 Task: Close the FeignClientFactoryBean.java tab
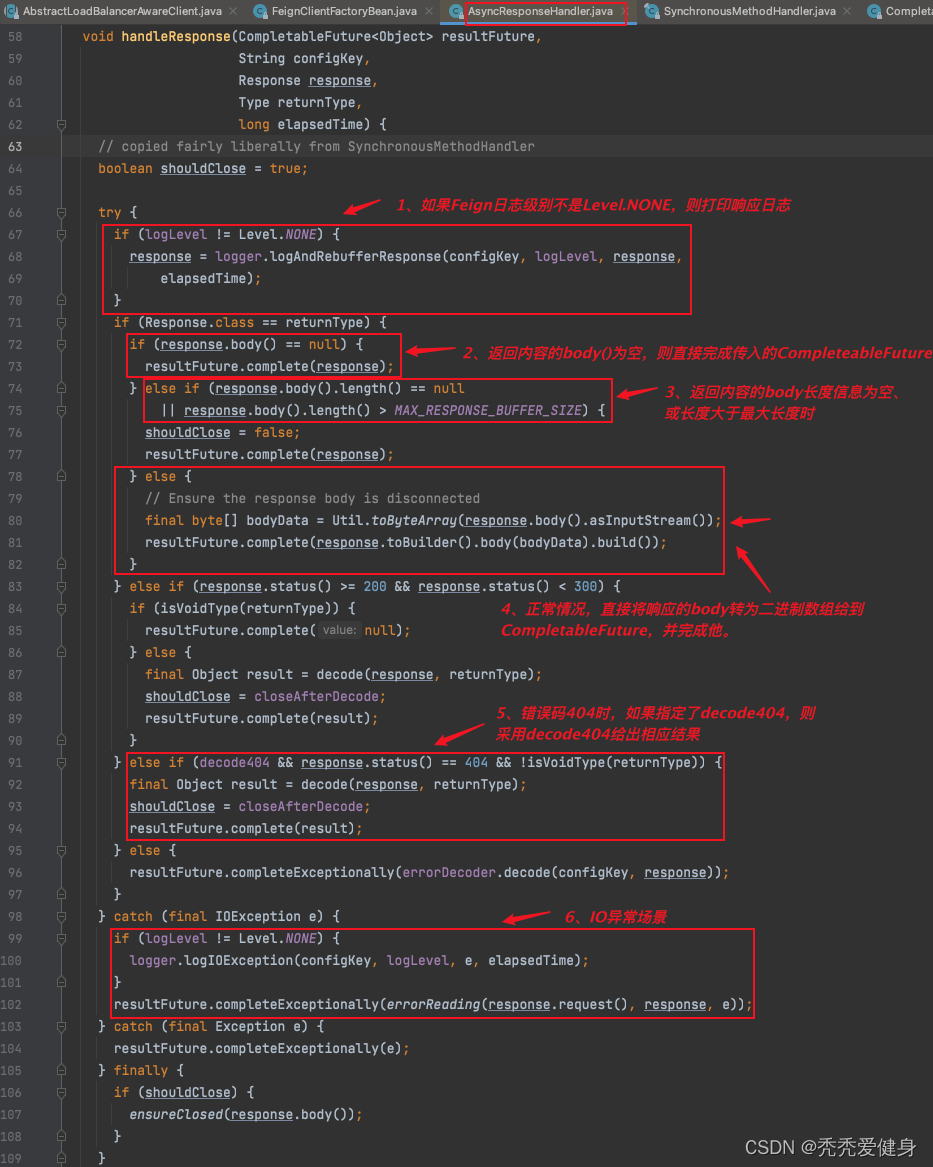[429, 11]
